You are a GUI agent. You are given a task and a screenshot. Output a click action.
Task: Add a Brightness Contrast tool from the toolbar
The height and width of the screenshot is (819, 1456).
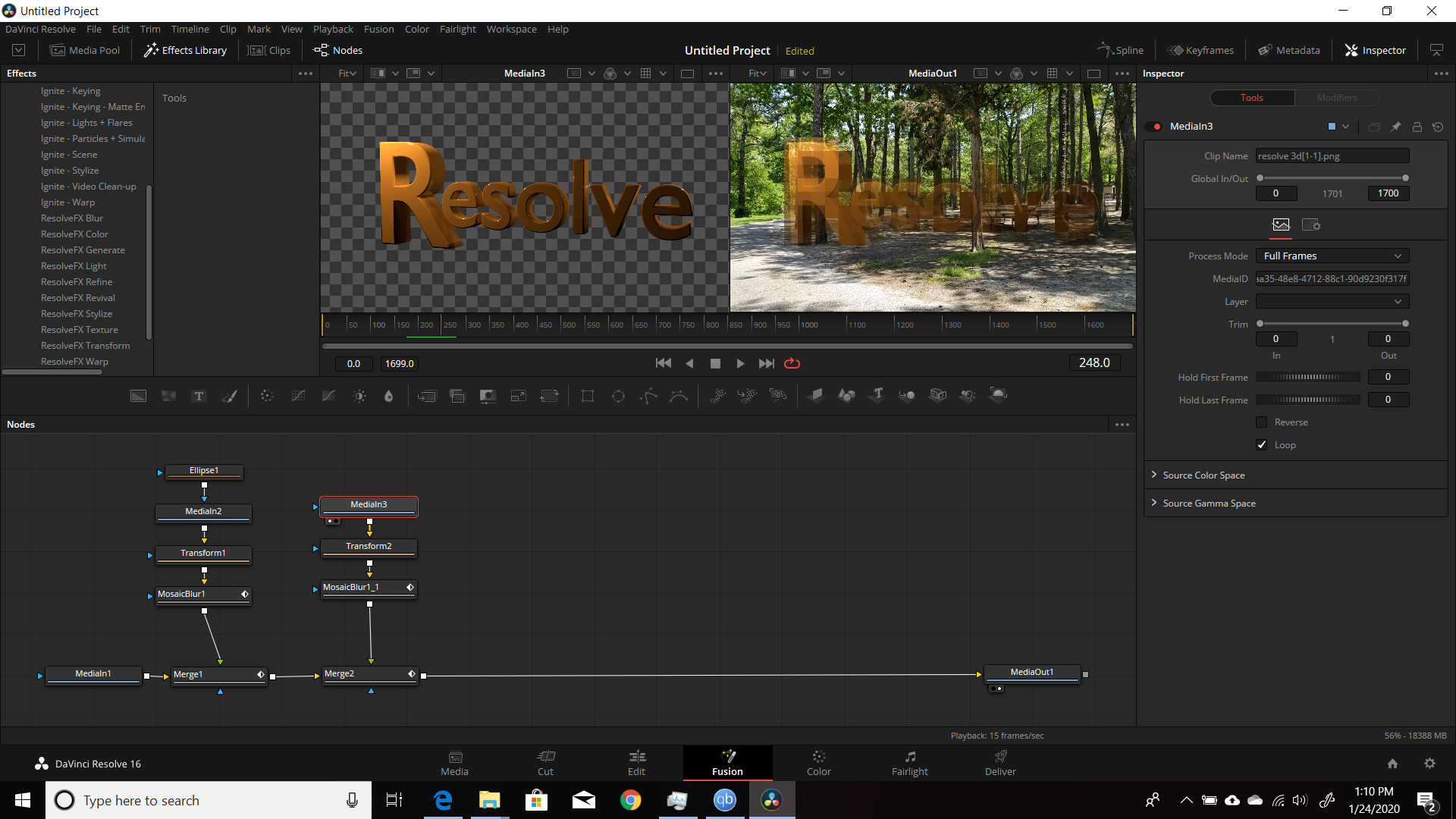pyautogui.click(x=359, y=396)
